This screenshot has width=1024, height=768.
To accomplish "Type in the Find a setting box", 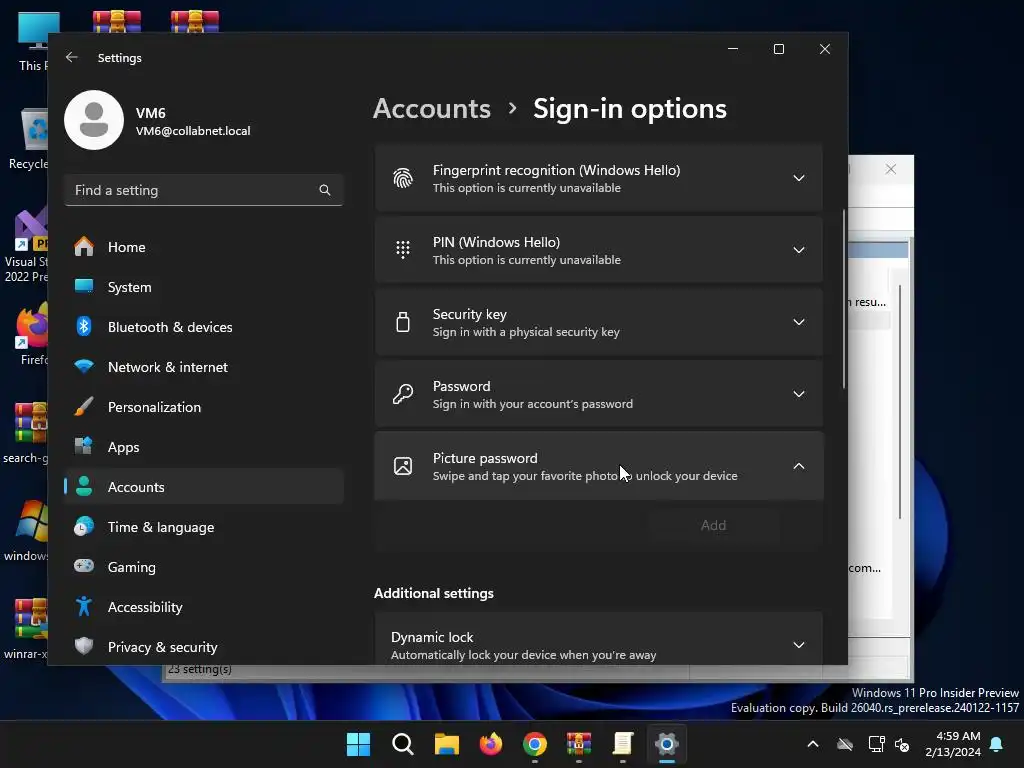I will pyautogui.click(x=204, y=190).
